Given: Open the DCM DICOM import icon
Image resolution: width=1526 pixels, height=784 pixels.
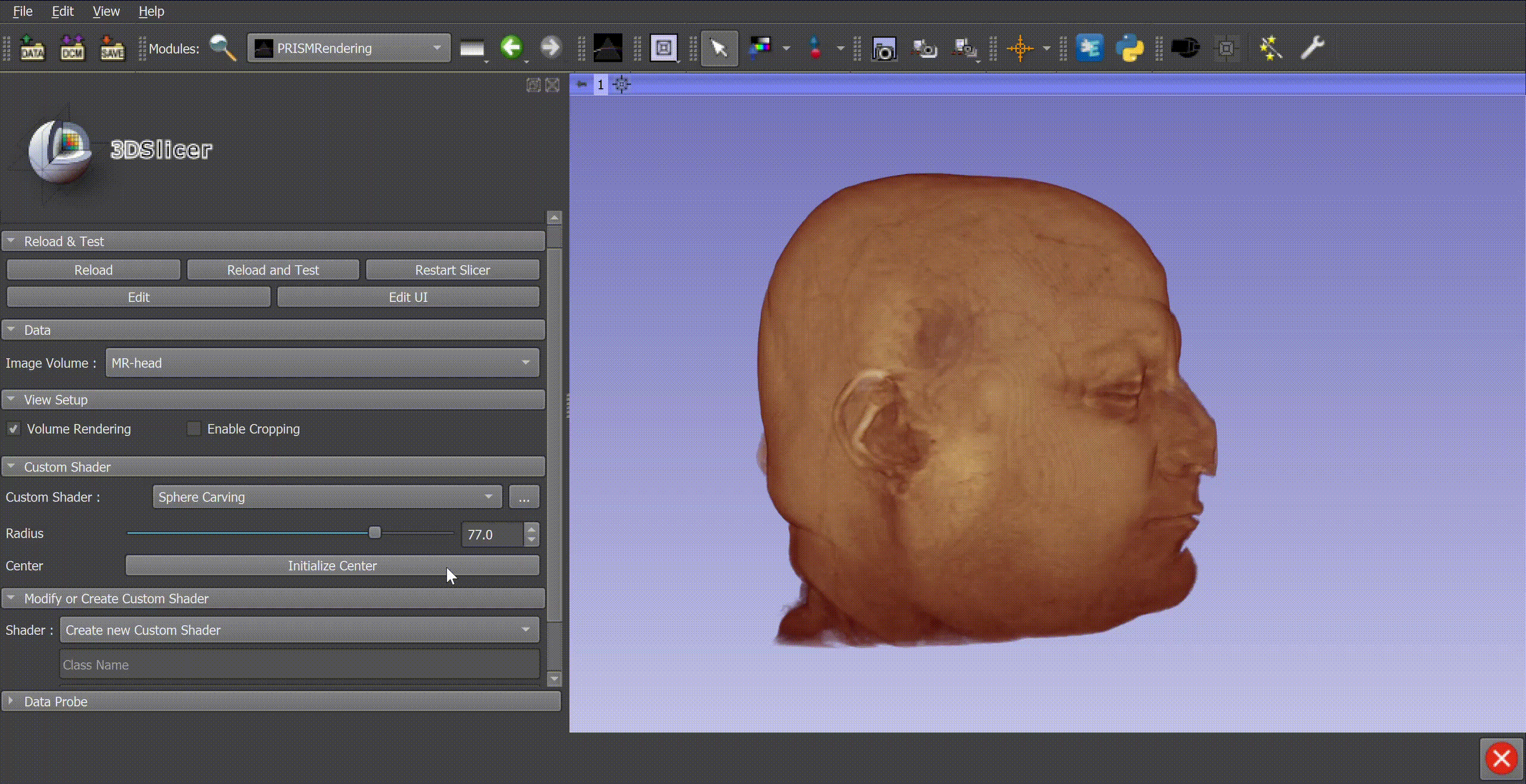Looking at the screenshot, I should [72, 48].
